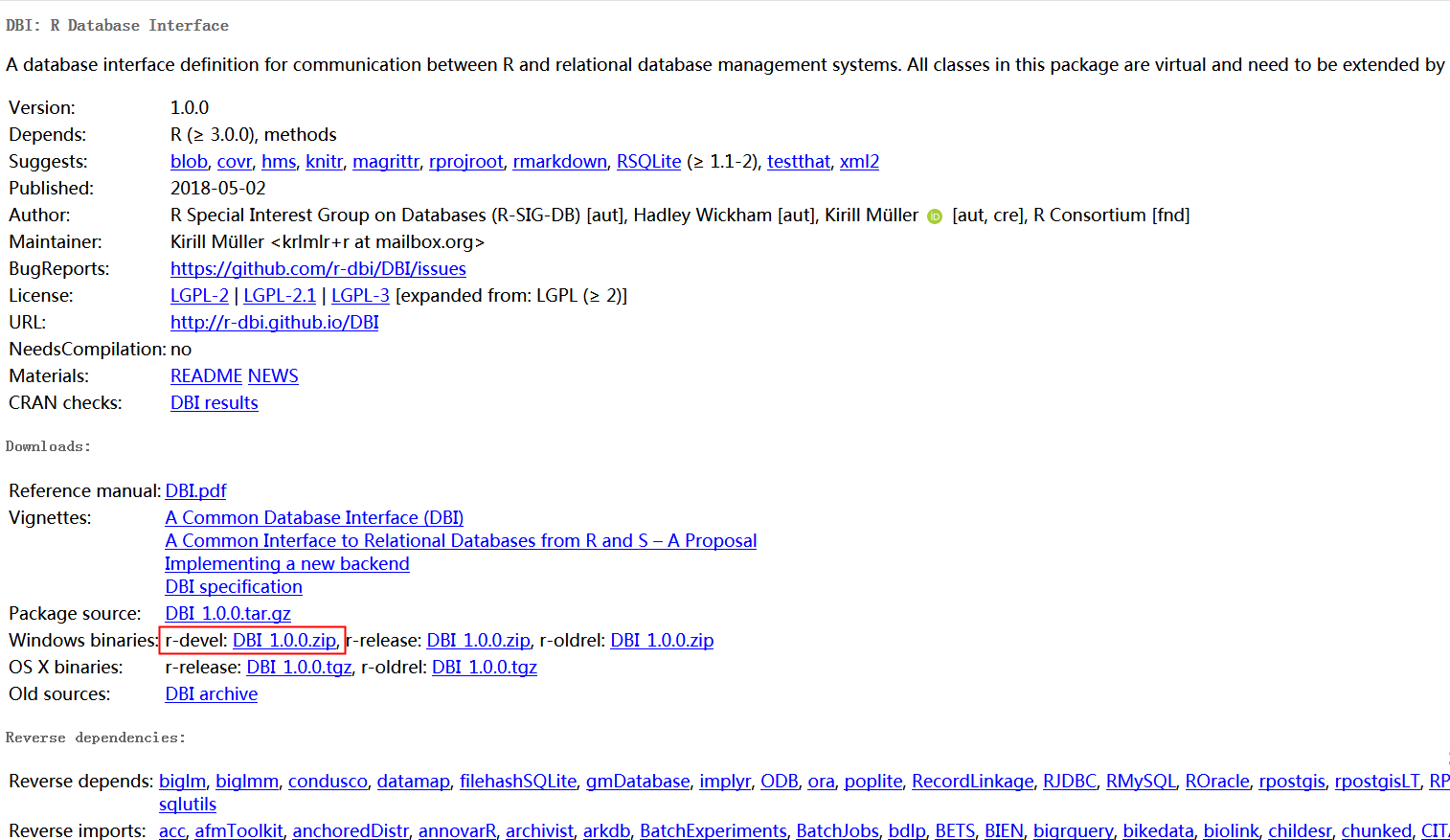Open the filehashSQLite link

[x=518, y=782]
